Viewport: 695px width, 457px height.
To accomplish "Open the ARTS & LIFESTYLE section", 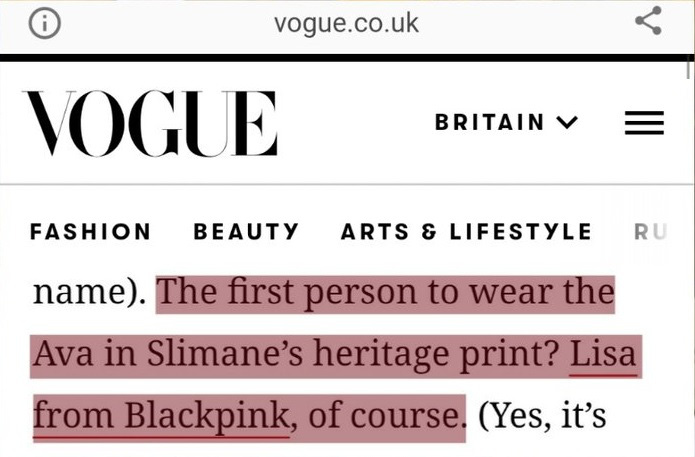I will pyautogui.click(x=466, y=231).
